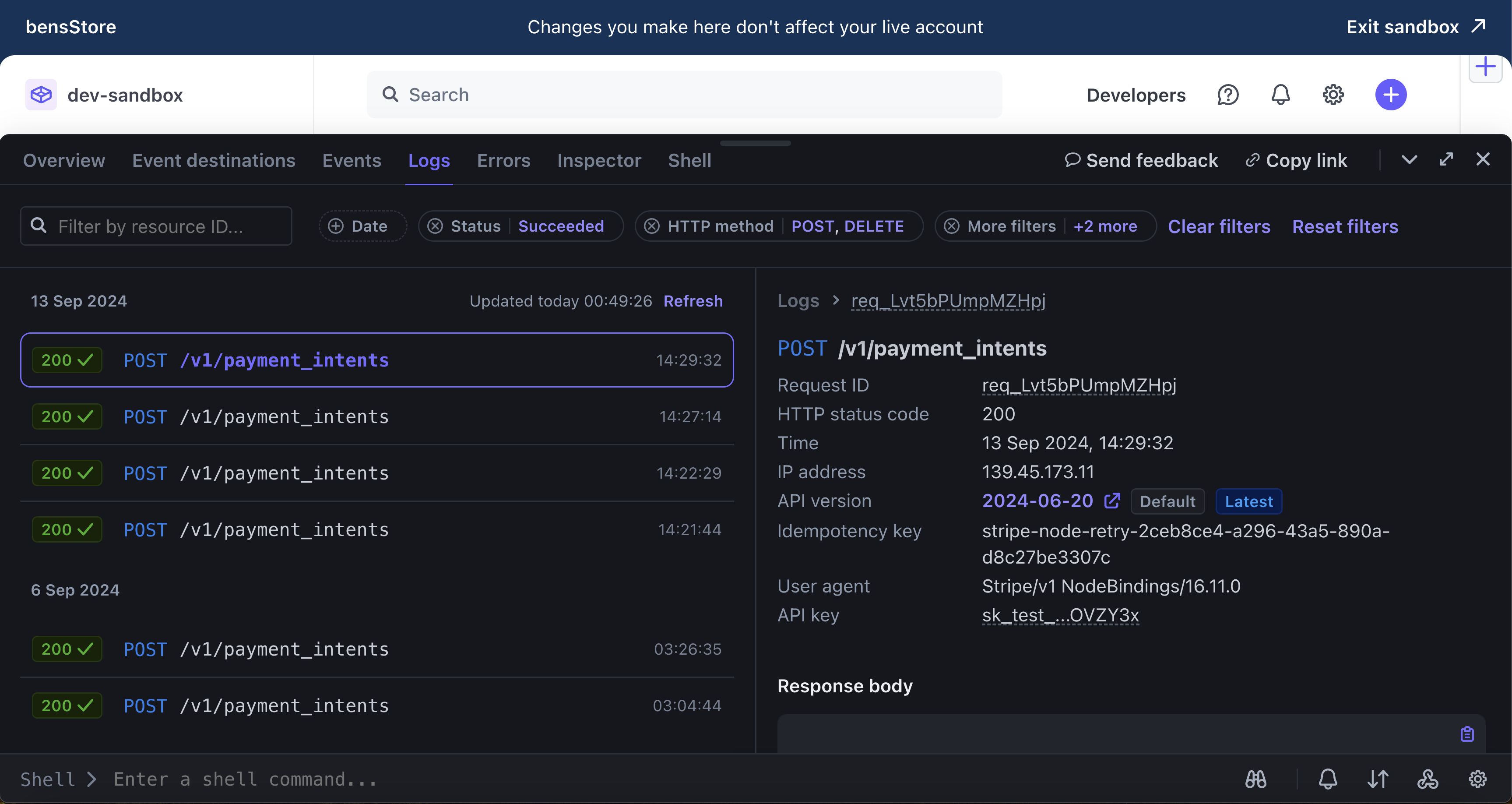
Task: Click the Send feedback button
Action: pyautogui.click(x=1141, y=160)
